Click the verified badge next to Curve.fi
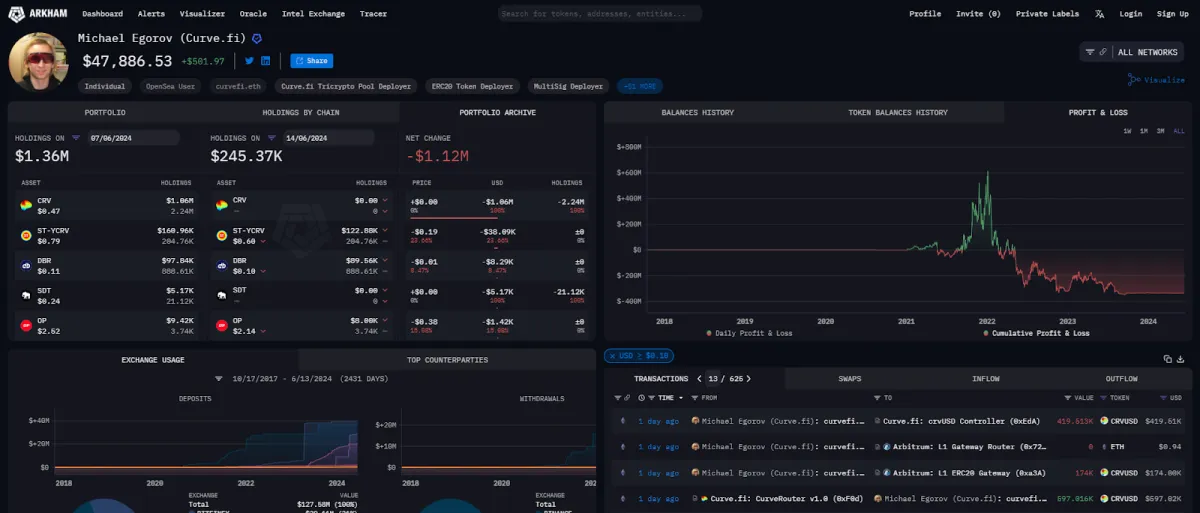1200x513 pixels. point(257,38)
